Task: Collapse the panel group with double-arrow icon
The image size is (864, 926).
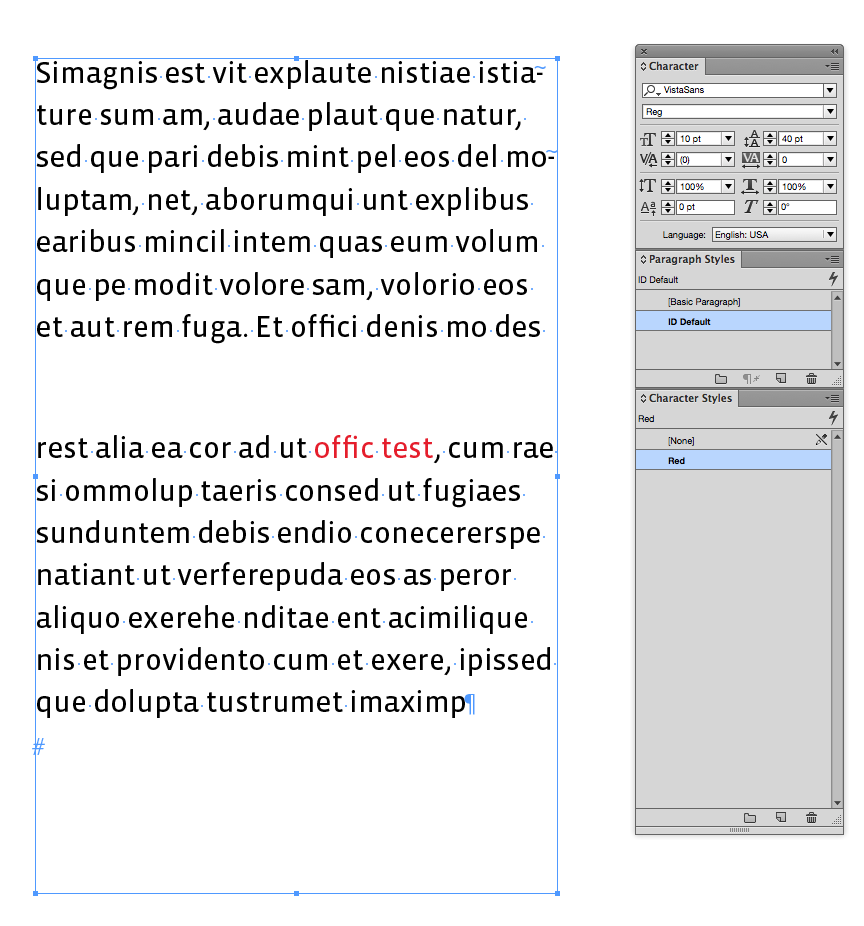Action: (834, 51)
